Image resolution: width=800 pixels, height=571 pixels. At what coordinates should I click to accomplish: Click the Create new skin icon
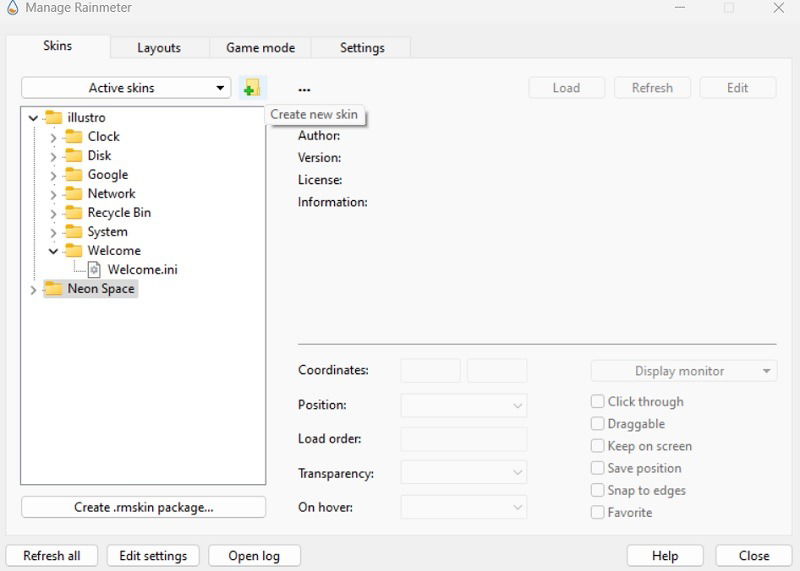tap(253, 88)
